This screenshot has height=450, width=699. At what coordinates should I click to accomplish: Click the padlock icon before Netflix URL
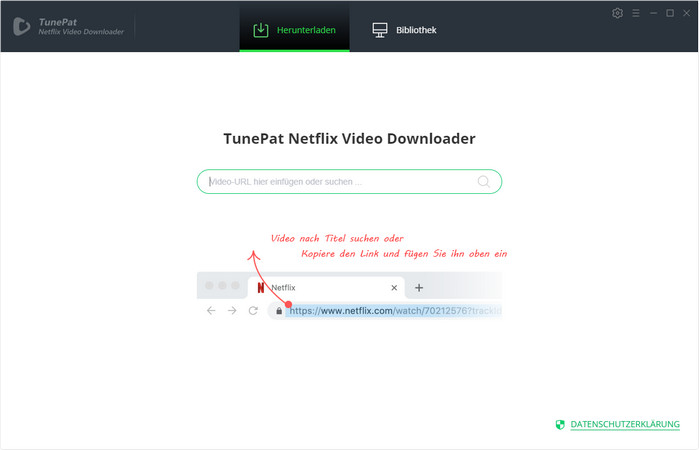pyautogui.click(x=278, y=311)
